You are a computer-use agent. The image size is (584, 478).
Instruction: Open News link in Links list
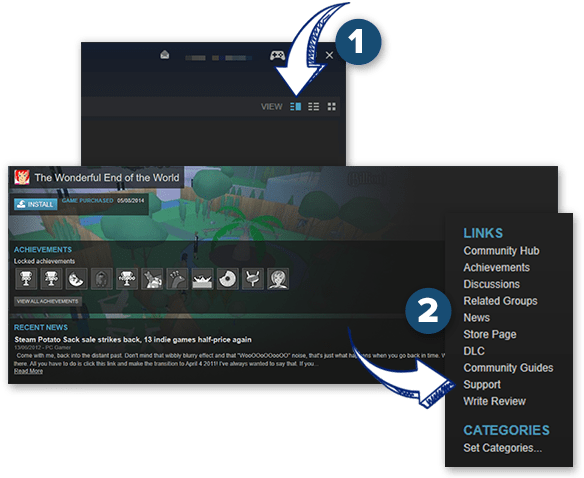click(477, 318)
